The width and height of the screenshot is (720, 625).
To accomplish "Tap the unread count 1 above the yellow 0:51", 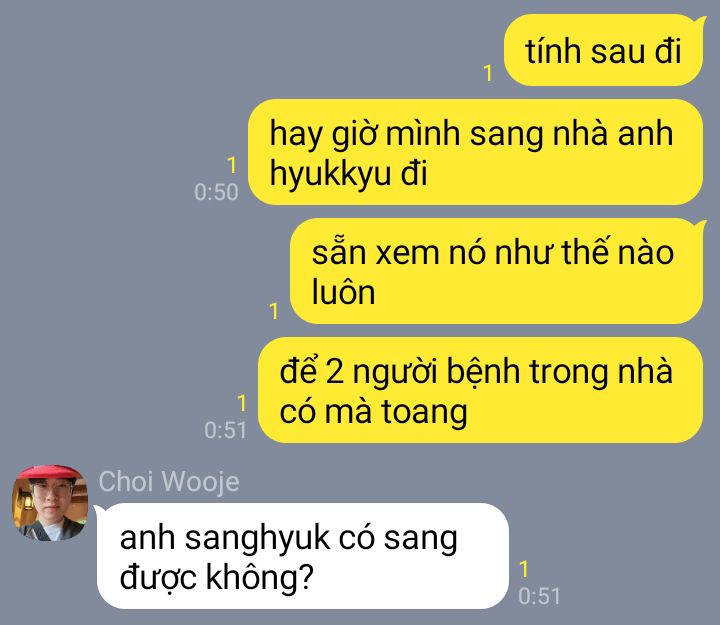I will tap(242, 403).
